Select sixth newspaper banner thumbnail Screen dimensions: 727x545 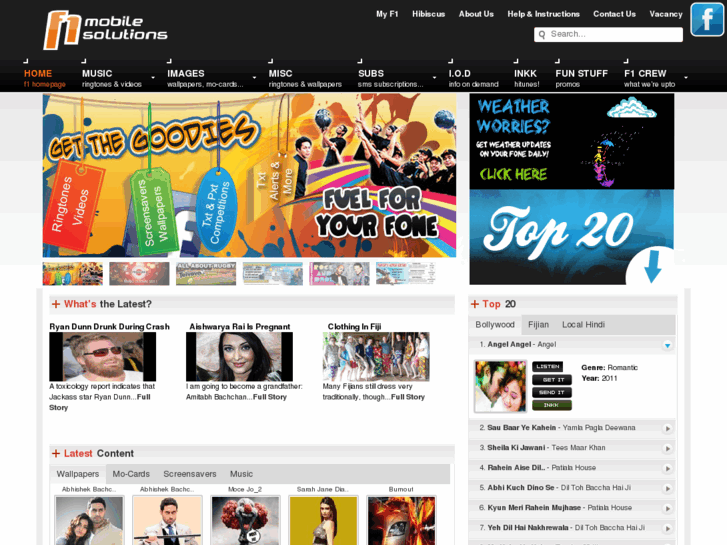[x=406, y=273]
